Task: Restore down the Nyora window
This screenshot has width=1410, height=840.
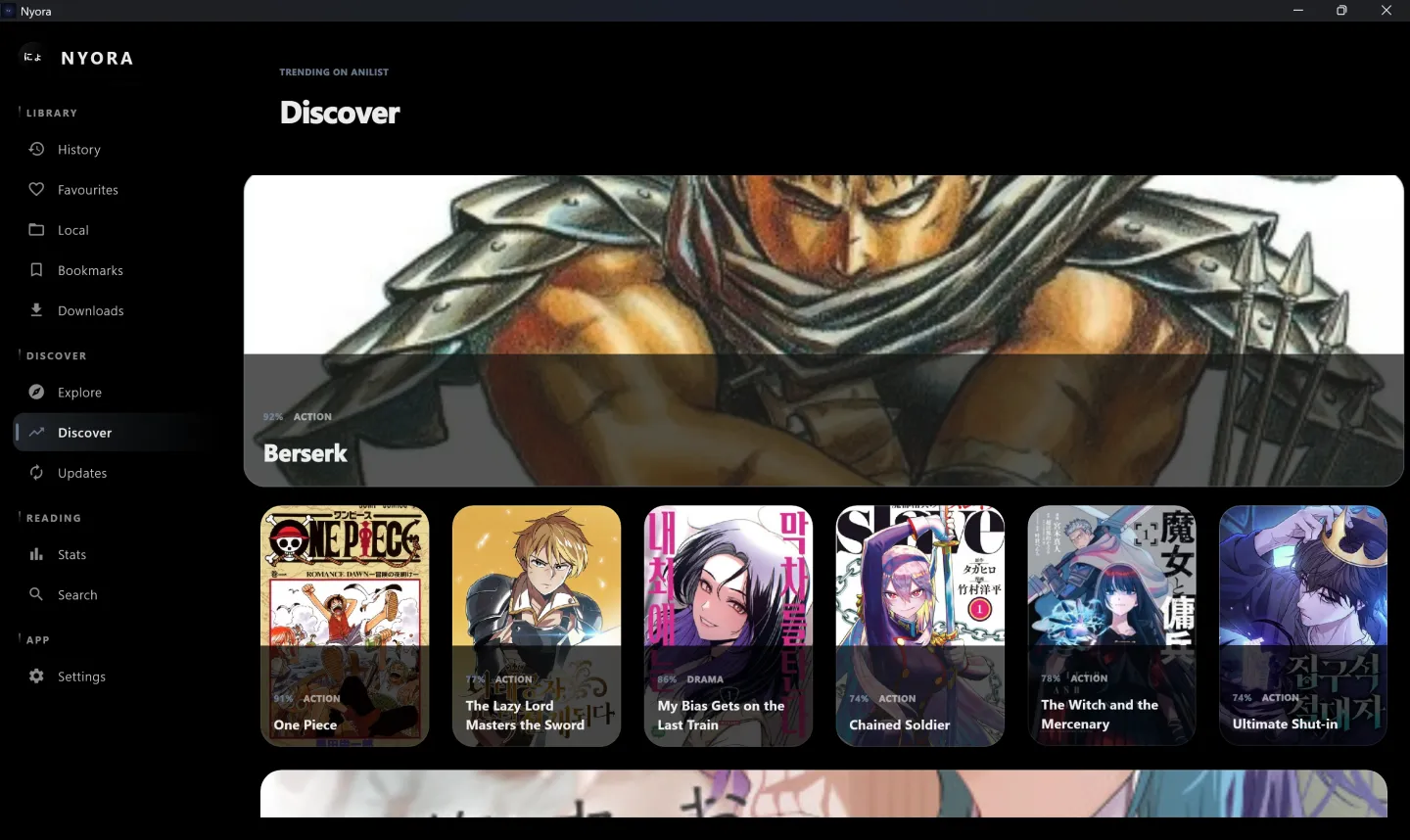Action: tap(1341, 11)
